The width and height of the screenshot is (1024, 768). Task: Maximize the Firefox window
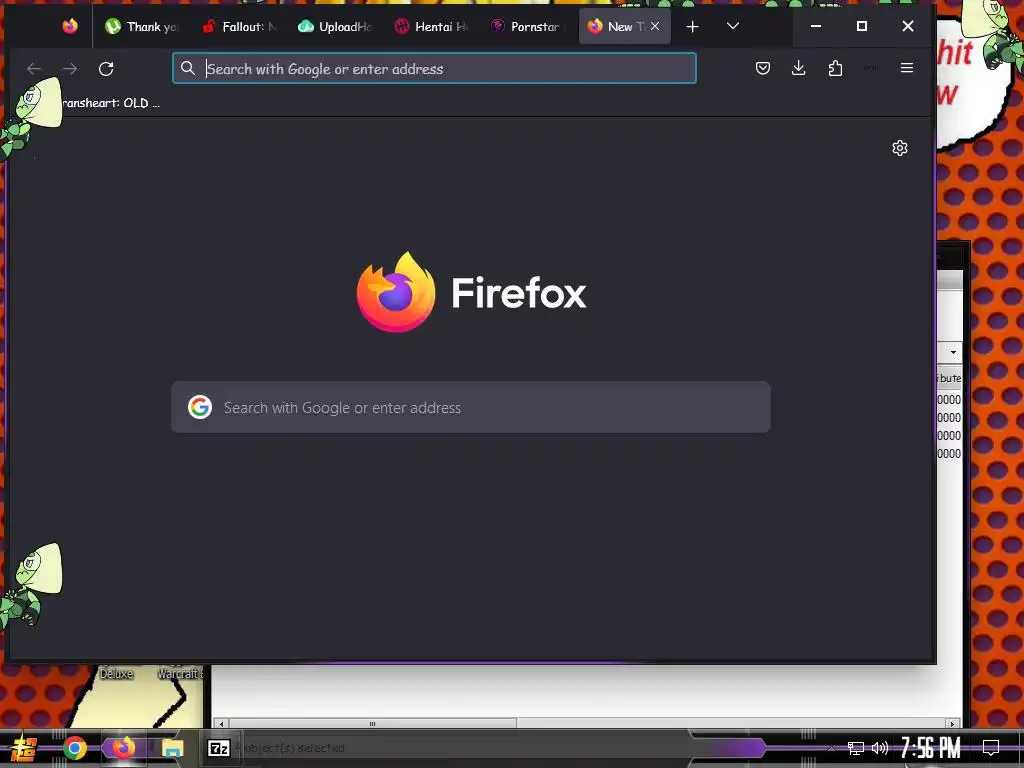pos(862,26)
